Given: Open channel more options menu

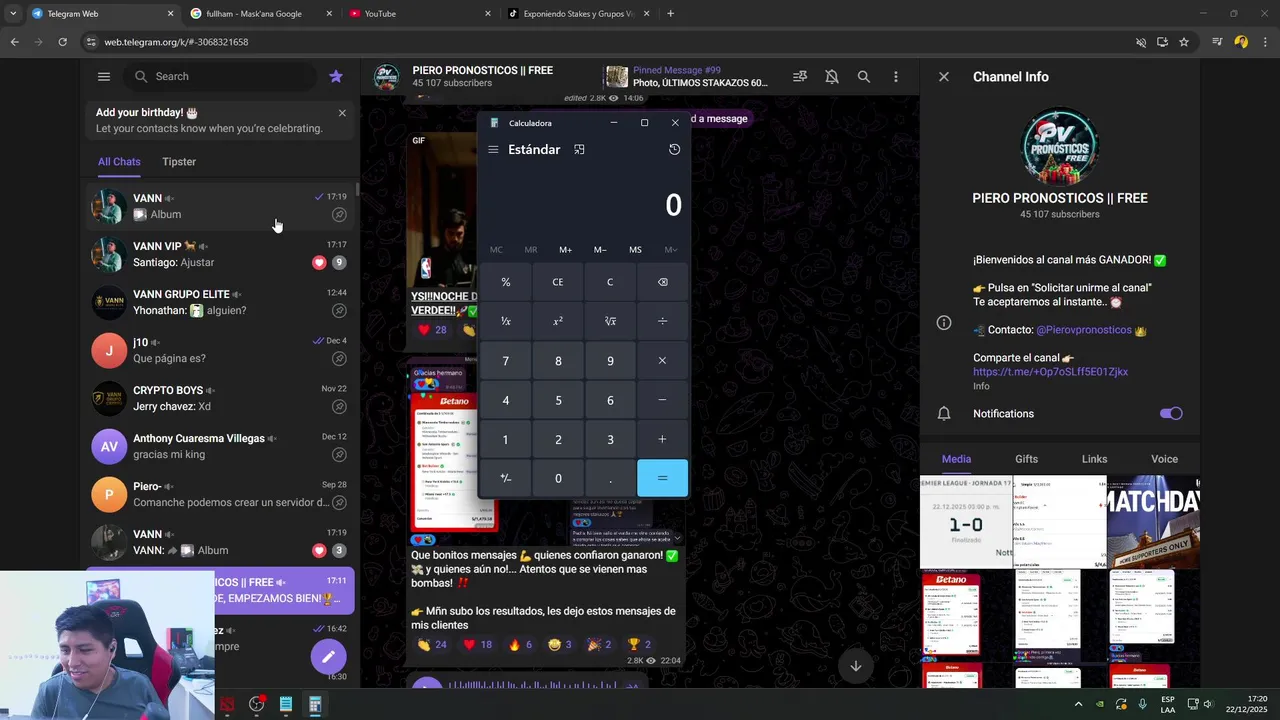Looking at the screenshot, I should [x=896, y=76].
